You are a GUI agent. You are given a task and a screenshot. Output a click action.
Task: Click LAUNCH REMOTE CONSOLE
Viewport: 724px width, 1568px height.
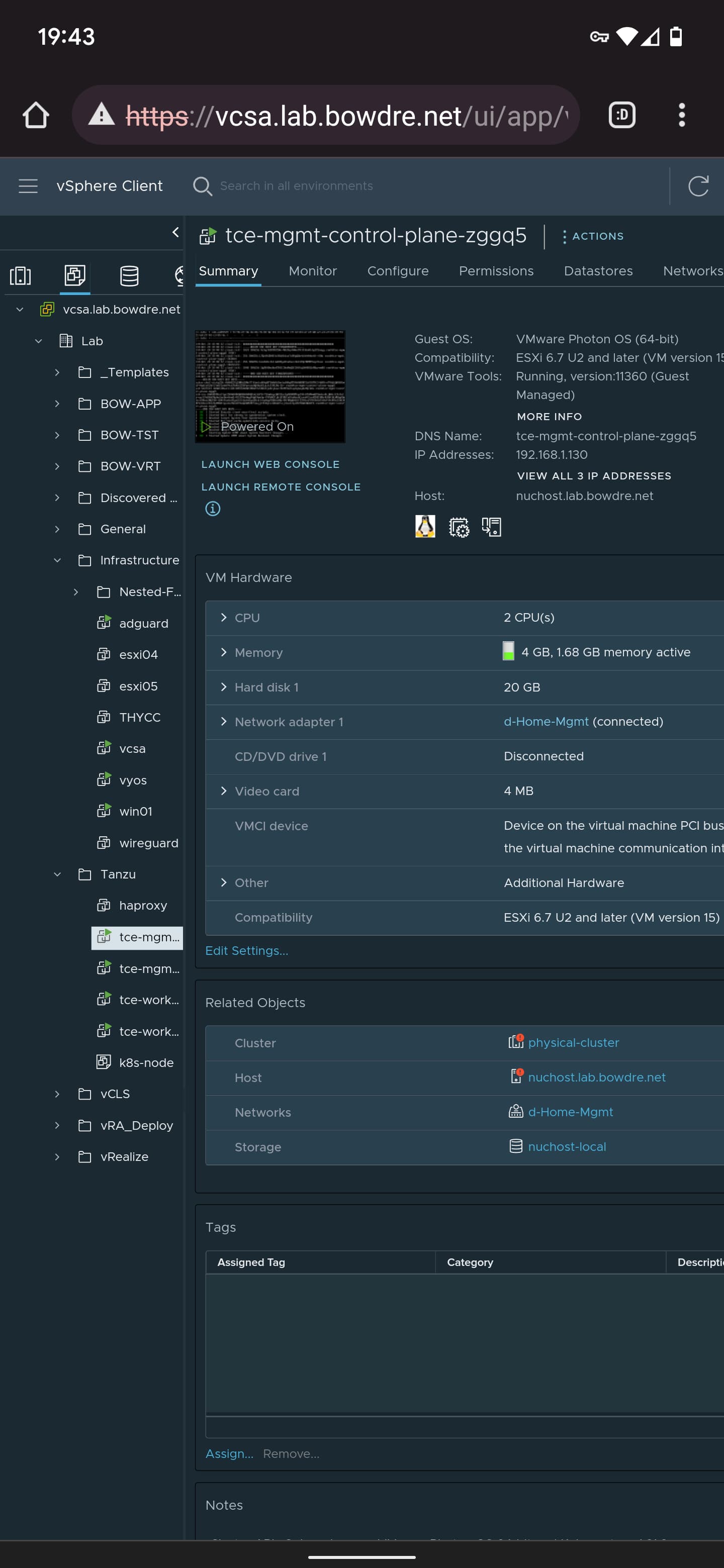(281, 487)
